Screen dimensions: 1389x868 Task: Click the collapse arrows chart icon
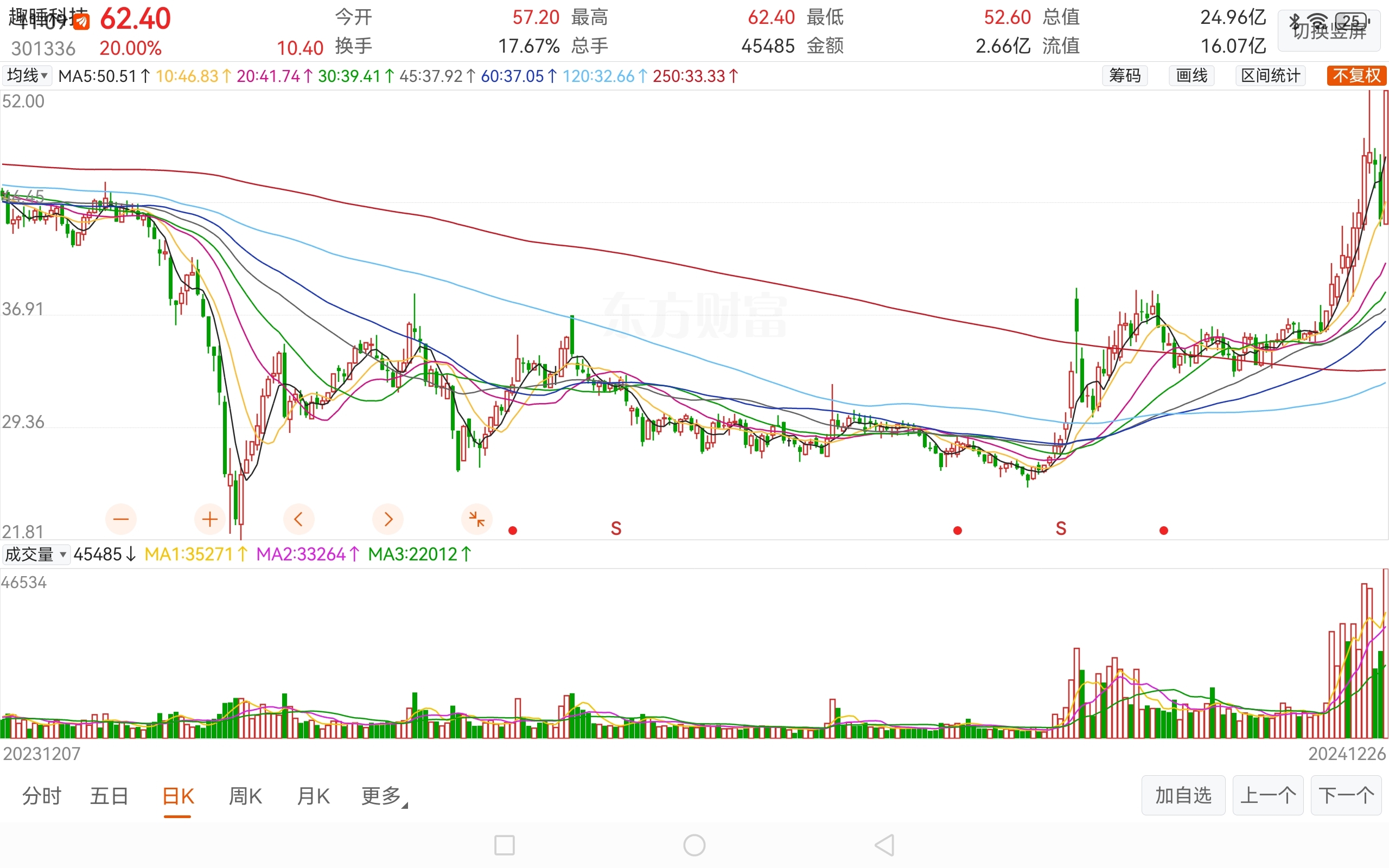click(x=476, y=520)
